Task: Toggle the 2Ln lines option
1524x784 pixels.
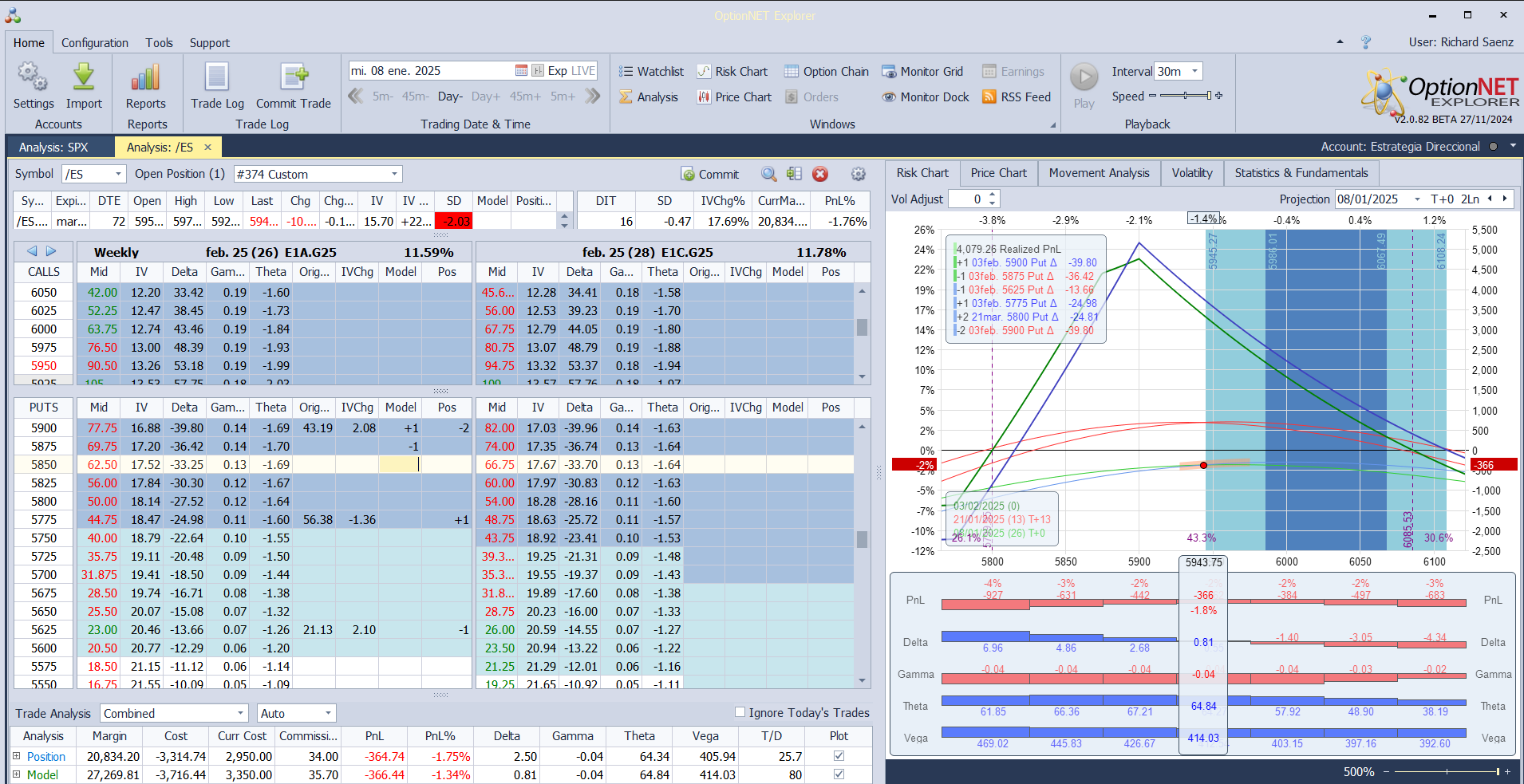Action: 1471,199
